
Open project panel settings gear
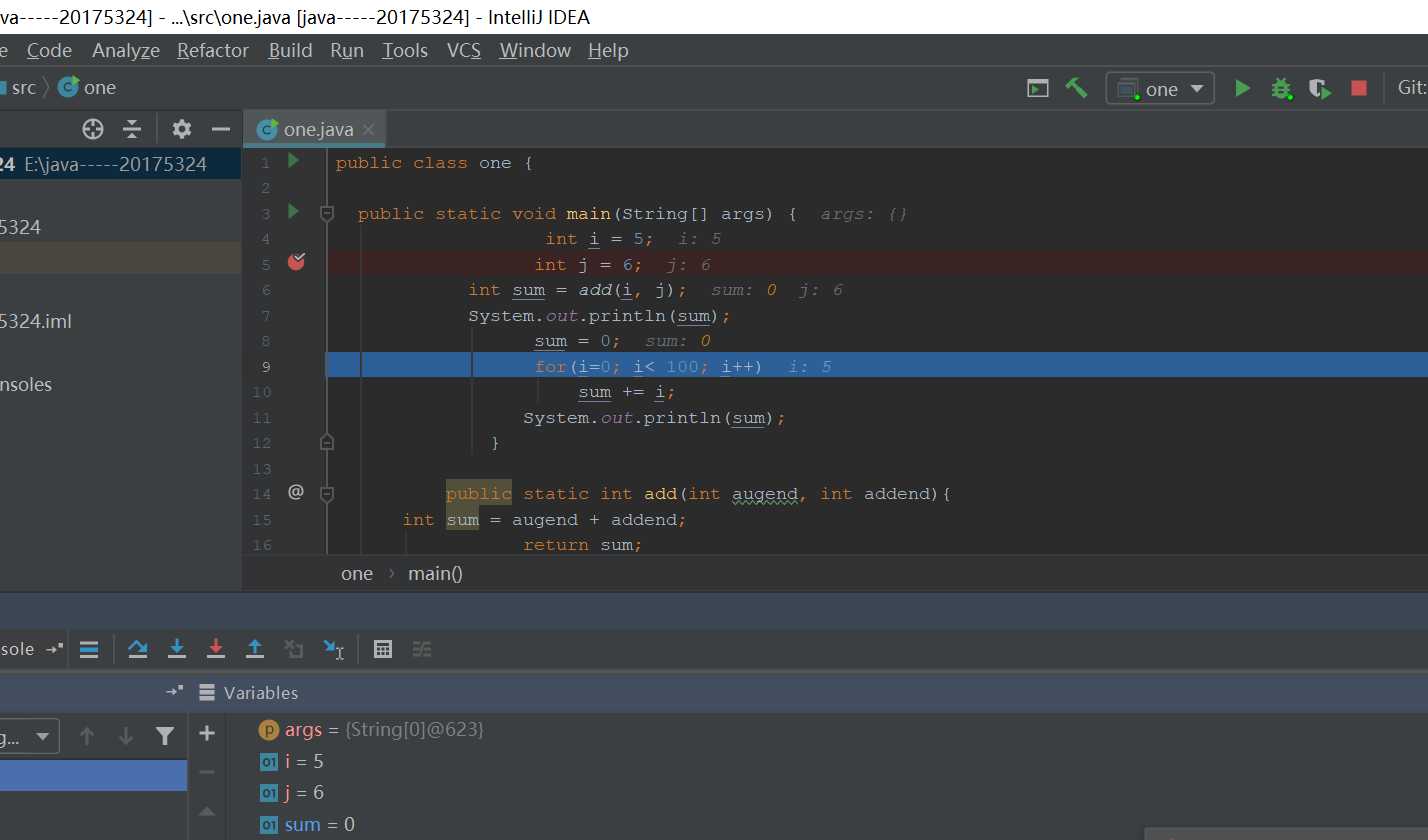(x=181, y=129)
